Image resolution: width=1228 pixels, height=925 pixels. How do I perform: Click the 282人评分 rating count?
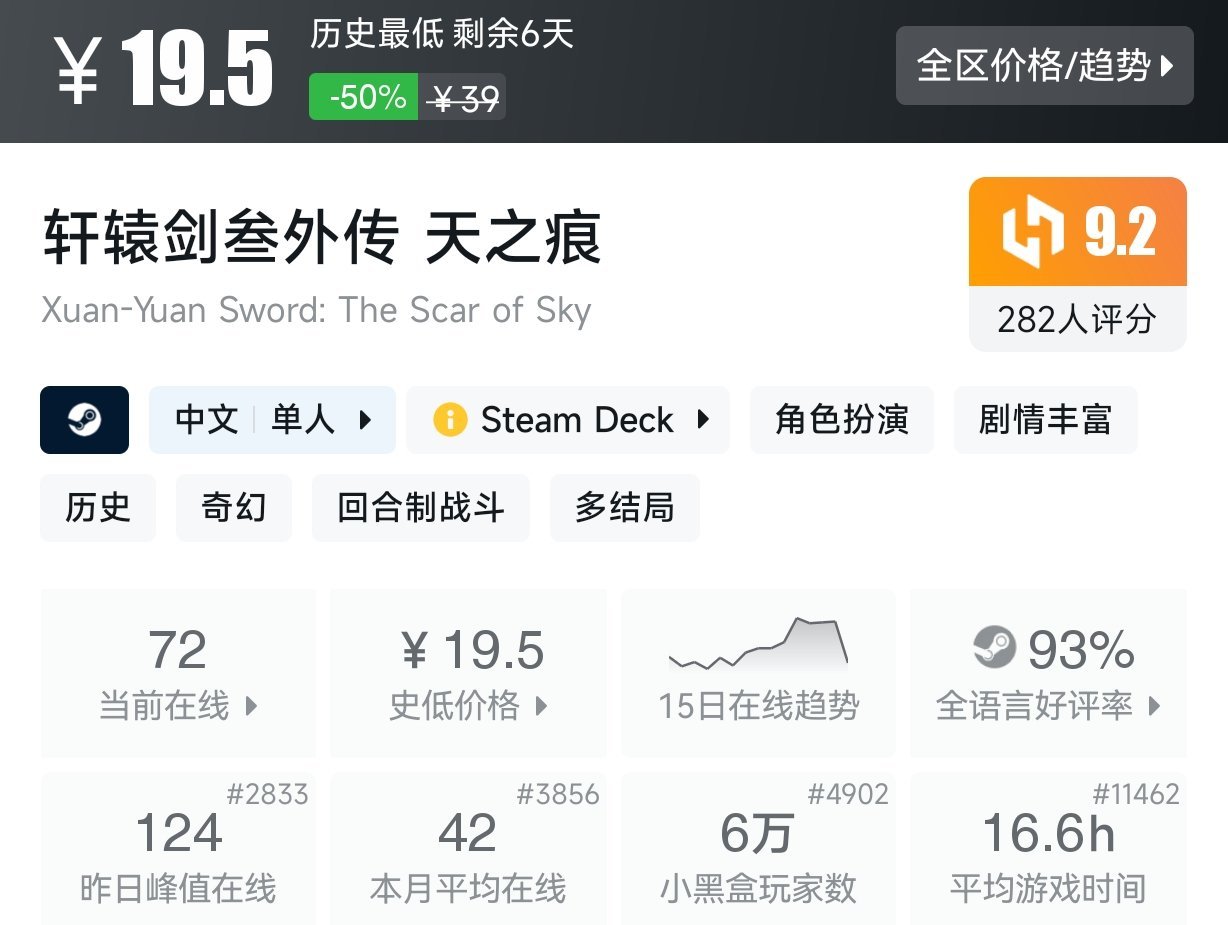point(1077,320)
